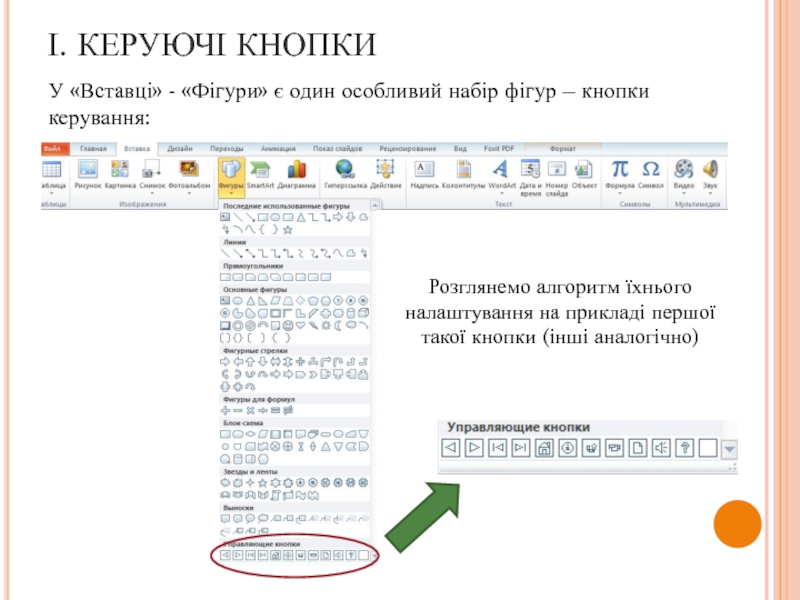Click the 'Фигуры для формул' header

(x=259, y=399)
